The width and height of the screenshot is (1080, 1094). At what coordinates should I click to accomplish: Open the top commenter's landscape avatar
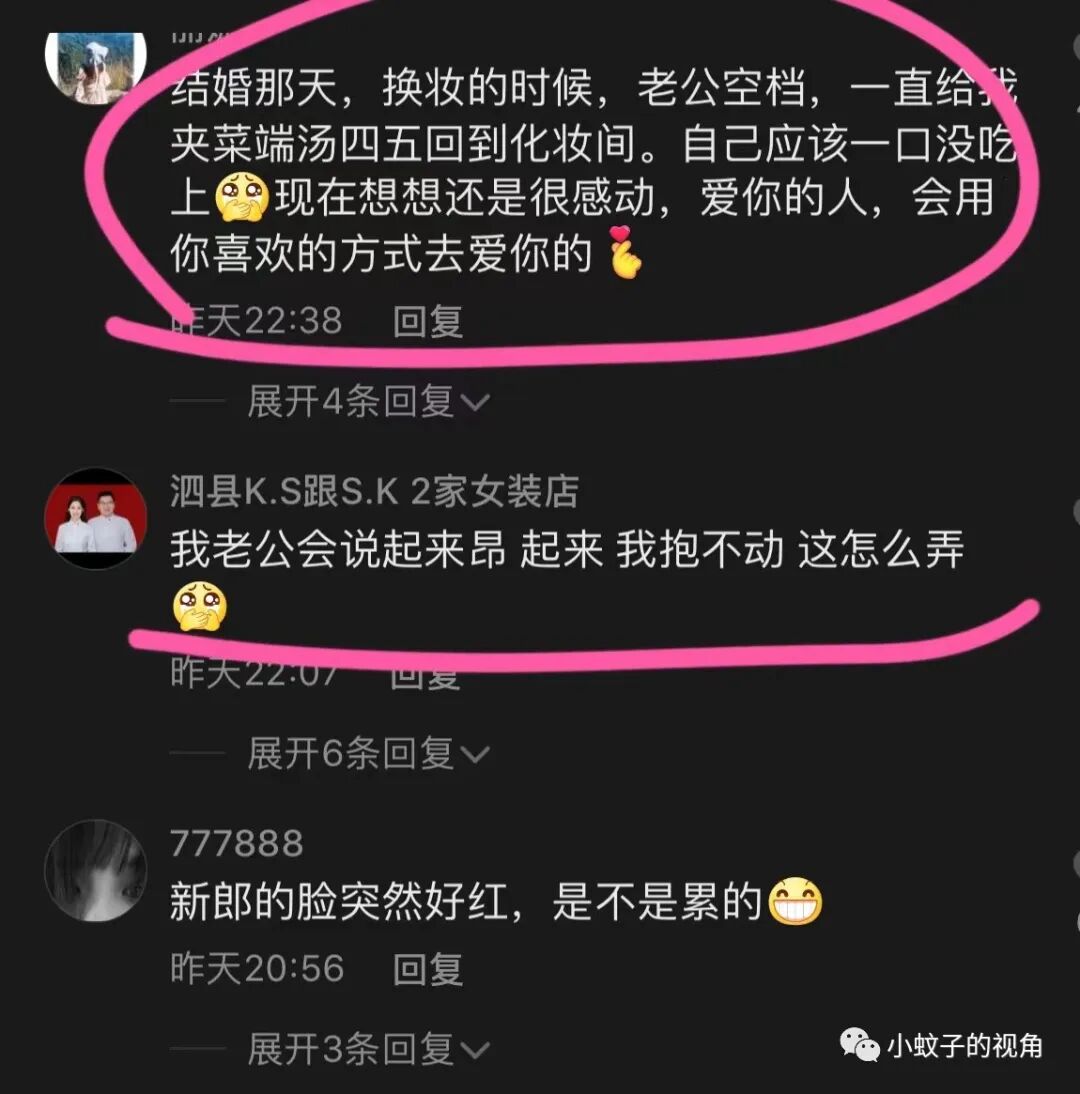point(96,68)
